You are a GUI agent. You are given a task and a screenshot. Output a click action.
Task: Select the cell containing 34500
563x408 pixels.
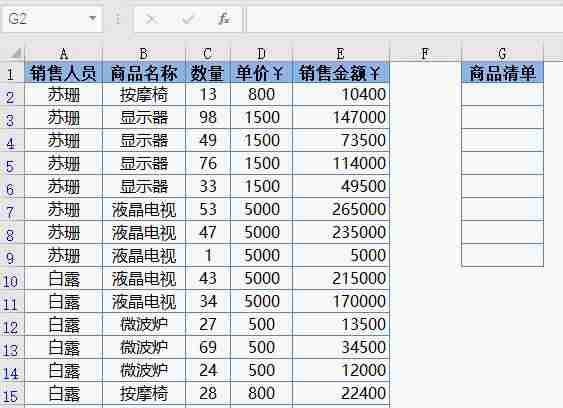coord(341,347)
